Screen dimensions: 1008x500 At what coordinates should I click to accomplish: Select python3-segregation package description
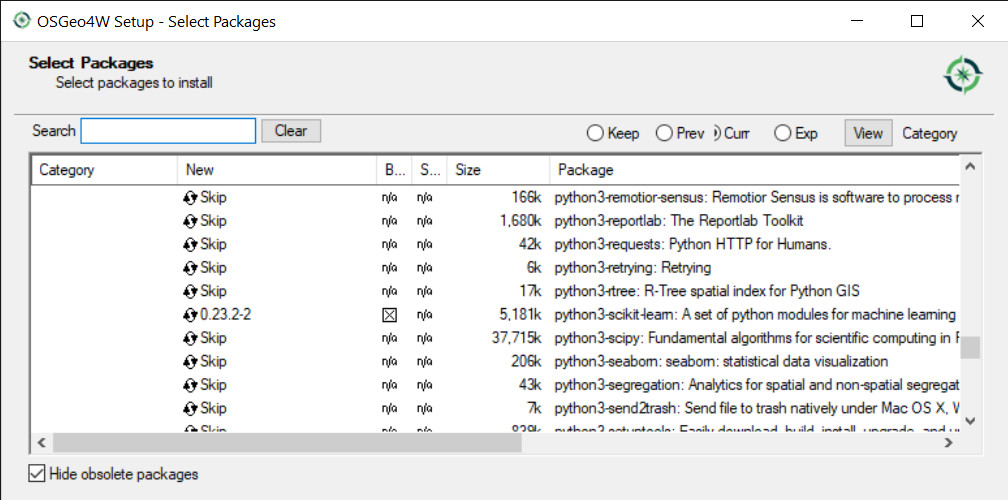pos(757,385)
